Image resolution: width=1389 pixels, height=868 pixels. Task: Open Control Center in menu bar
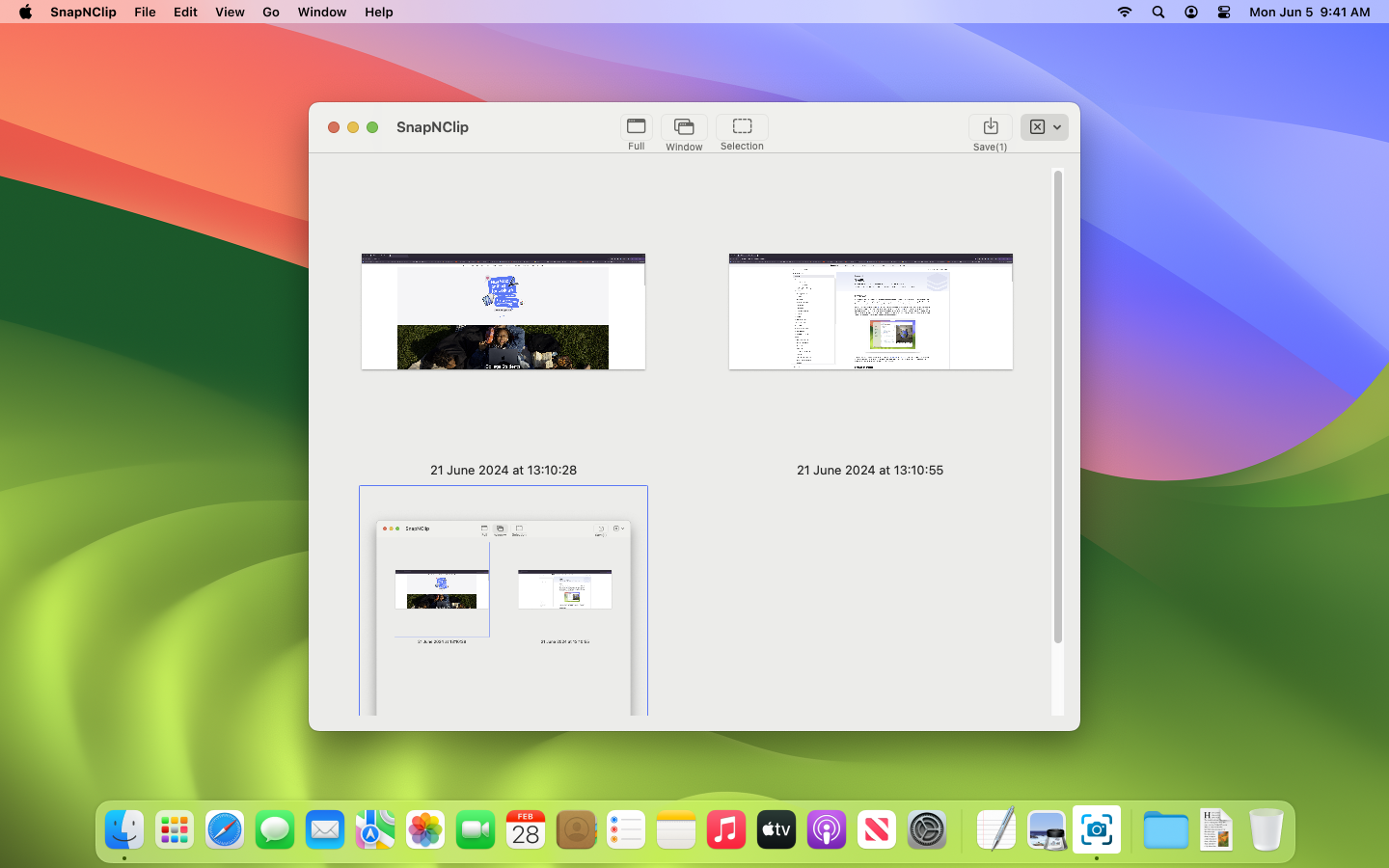1224,12
